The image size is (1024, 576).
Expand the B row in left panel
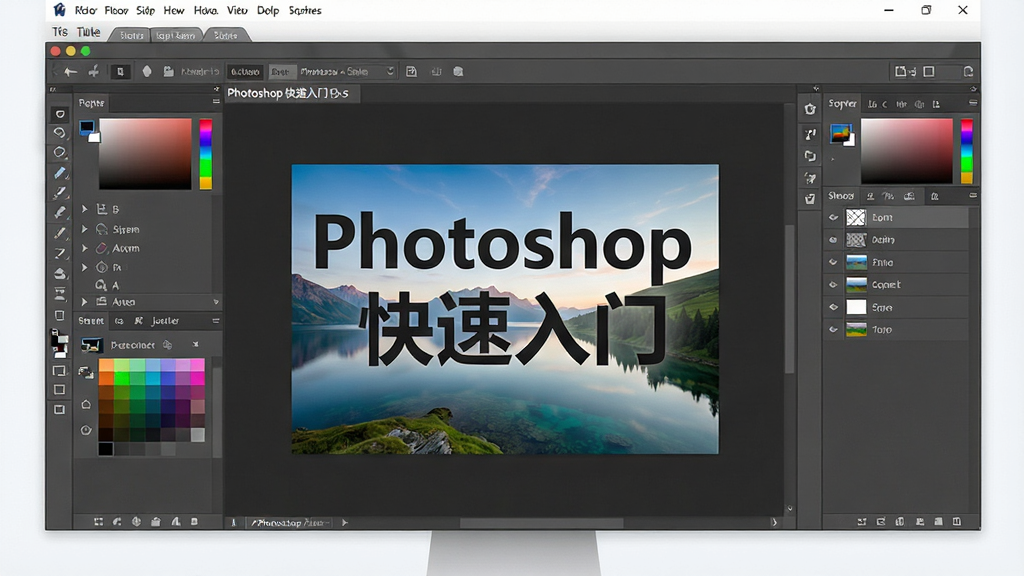pos(84,209)
